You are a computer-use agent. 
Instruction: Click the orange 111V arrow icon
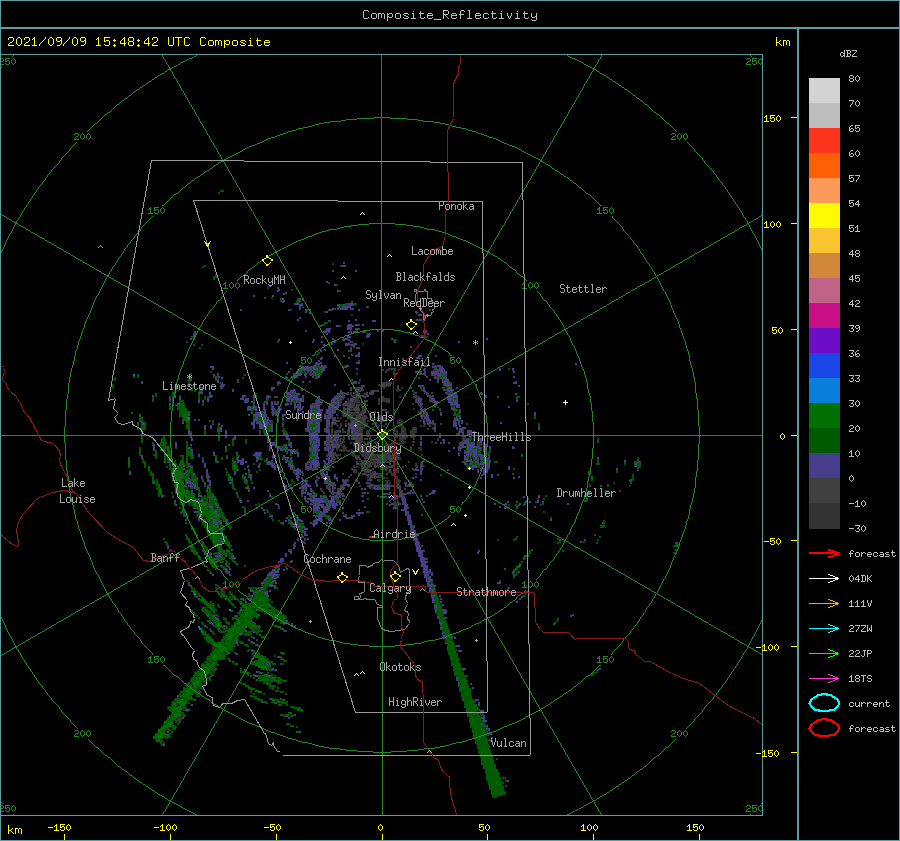point(824,603)
